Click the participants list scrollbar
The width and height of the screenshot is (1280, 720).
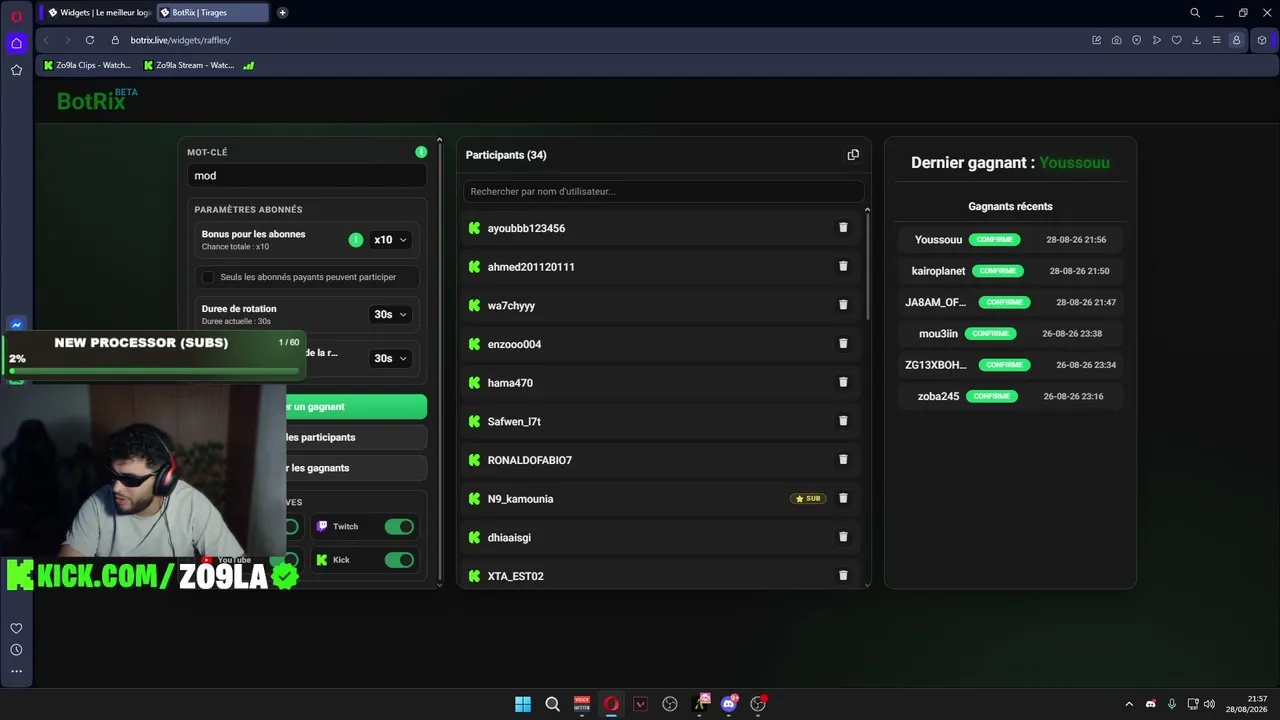(867, 265)
